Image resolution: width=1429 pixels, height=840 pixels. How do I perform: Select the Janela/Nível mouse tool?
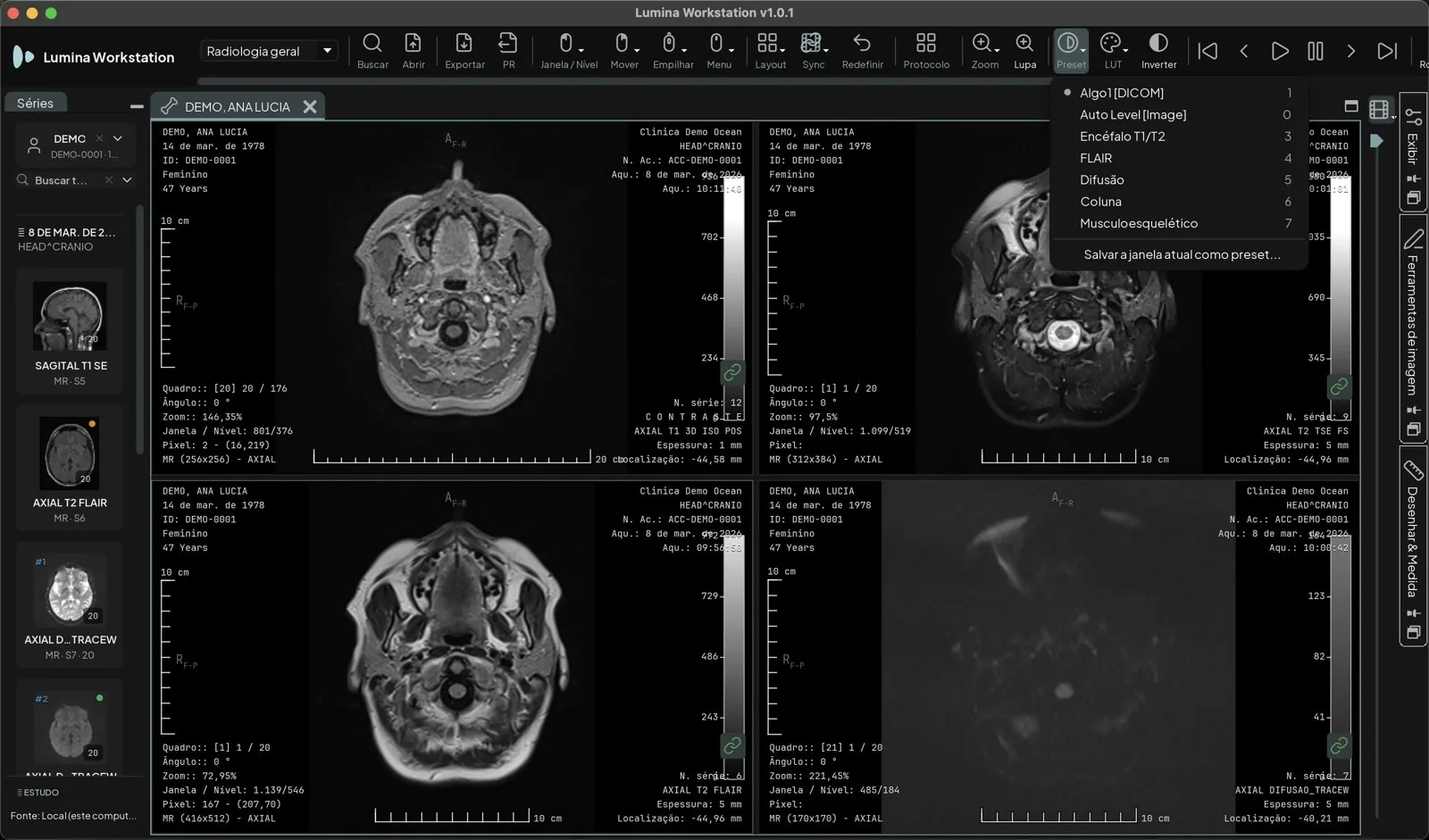pyautogui.click(x=569, y=51)
